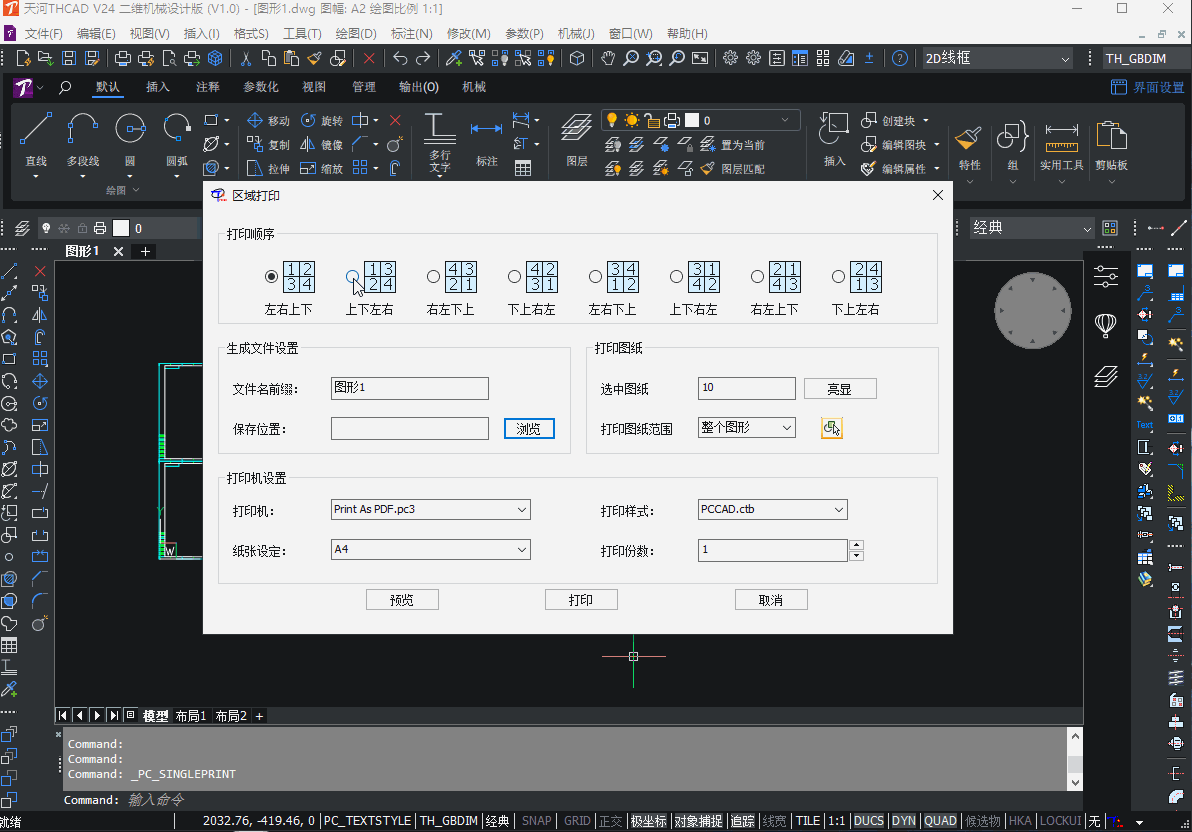
Task: Select the 右左上下 print order radio button
Action: click(x=757, y=277)
